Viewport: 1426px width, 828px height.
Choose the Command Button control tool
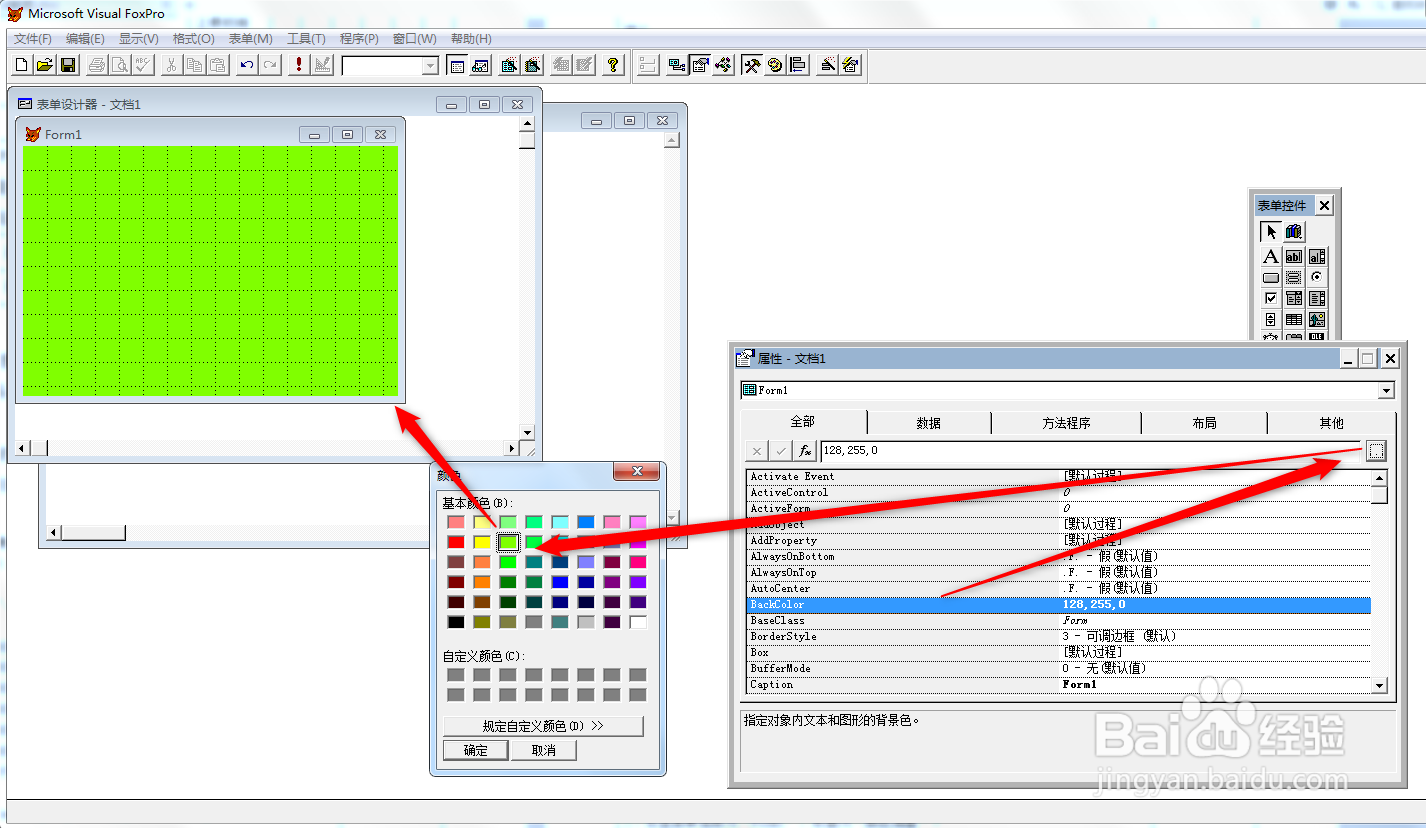pos(1270,277)
